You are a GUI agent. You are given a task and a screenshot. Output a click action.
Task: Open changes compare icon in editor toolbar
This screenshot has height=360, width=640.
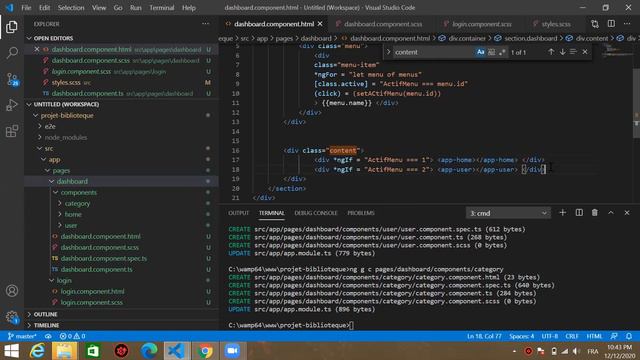pyautogui.click(x=595, y=24)
